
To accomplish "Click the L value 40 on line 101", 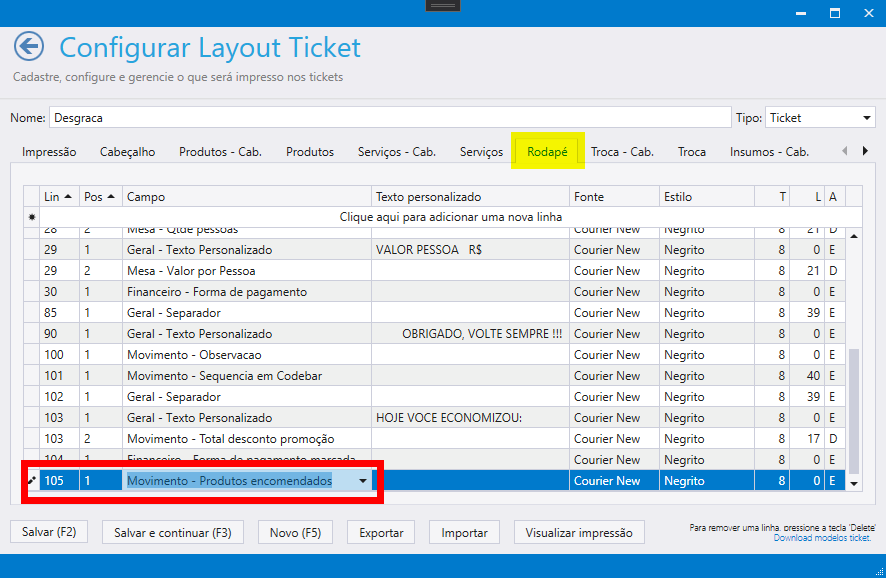I will (x=807, y=376).
